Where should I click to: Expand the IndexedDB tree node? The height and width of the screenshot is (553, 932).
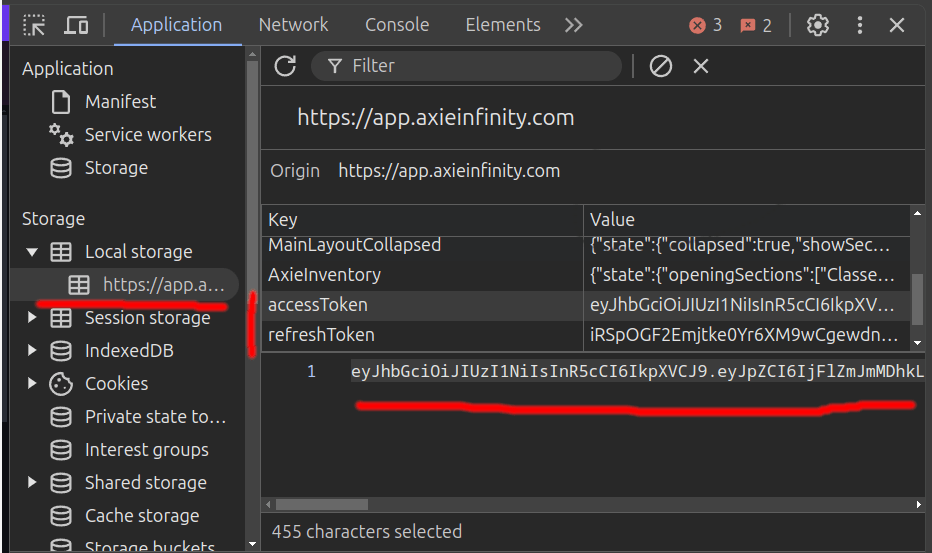(32, 351)
